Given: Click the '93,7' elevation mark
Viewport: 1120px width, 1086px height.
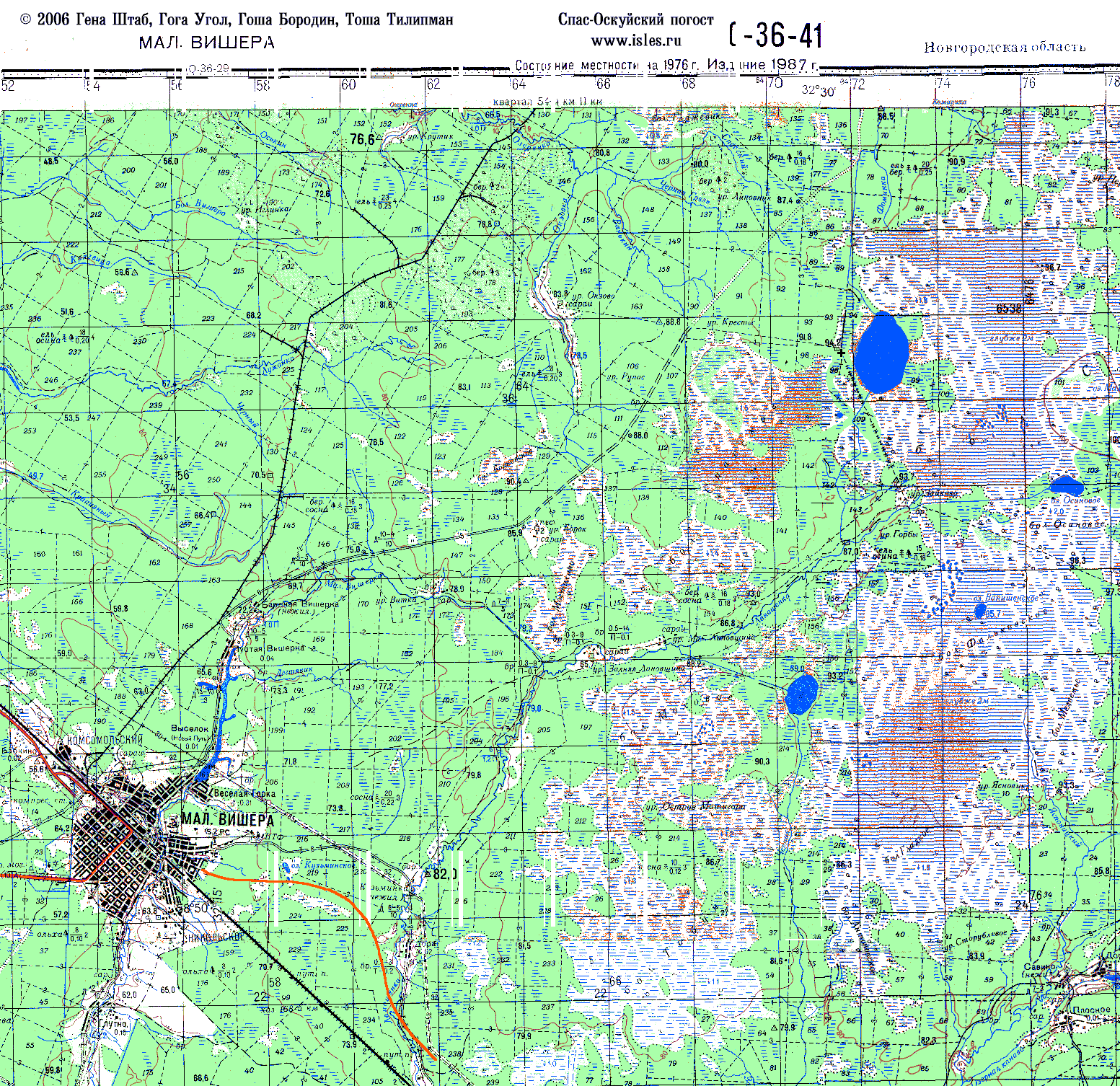Looking at the screenshot, I should [x=907, y=477].
